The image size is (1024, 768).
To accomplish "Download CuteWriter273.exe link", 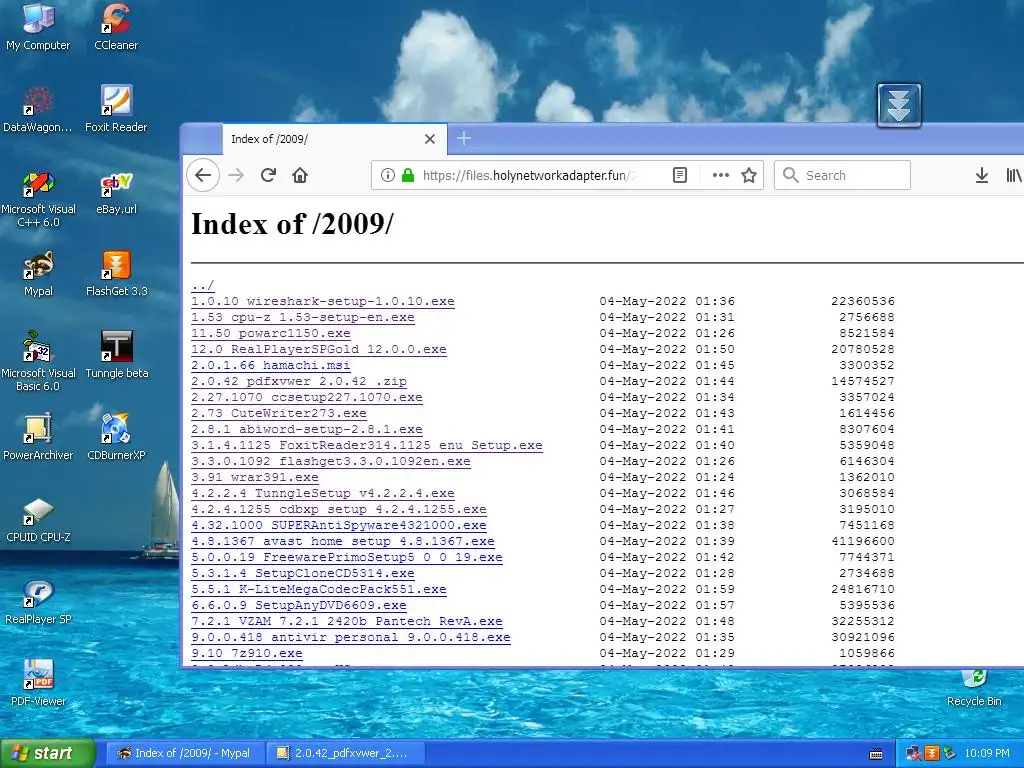I will point(278,413).
